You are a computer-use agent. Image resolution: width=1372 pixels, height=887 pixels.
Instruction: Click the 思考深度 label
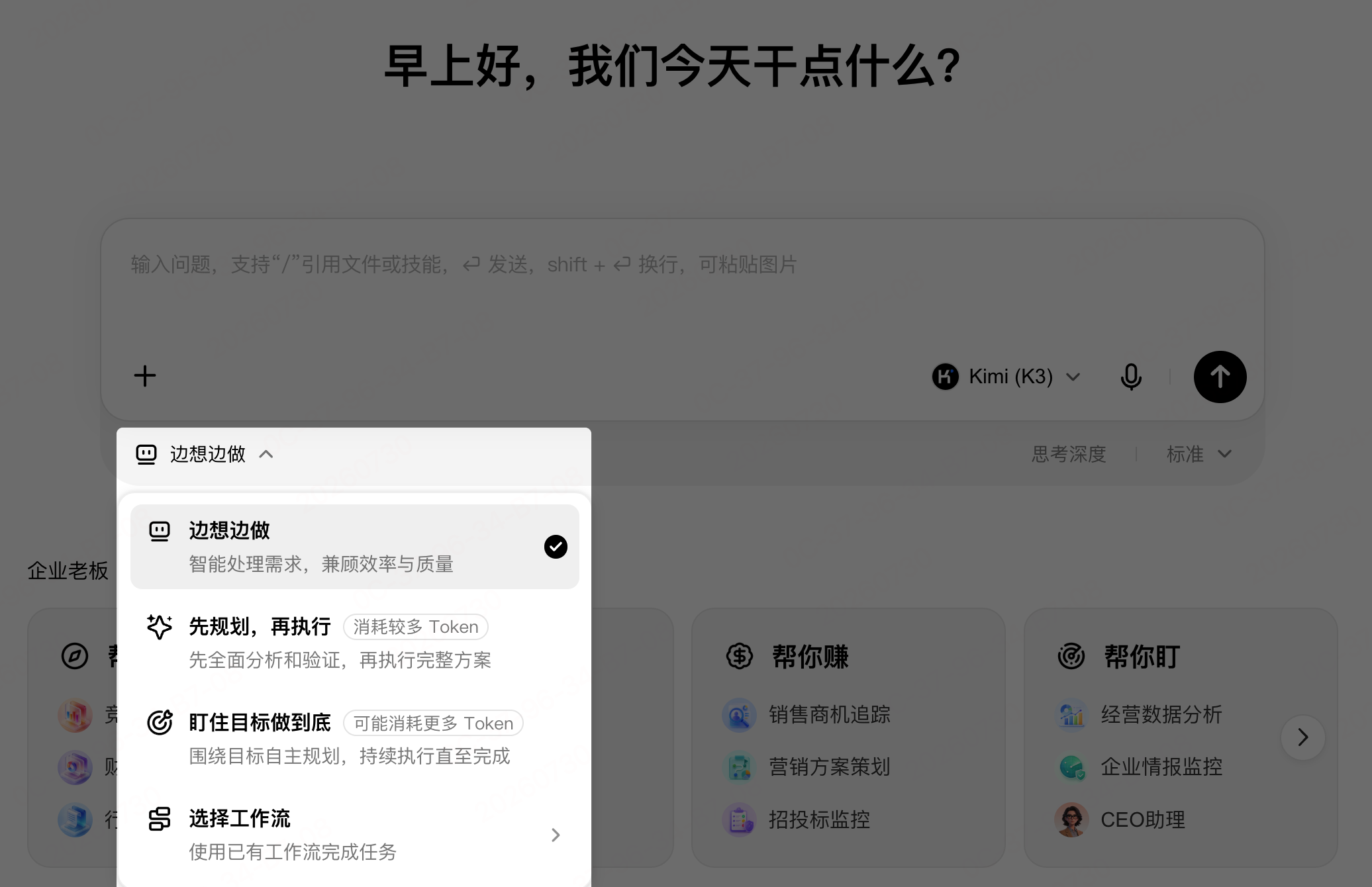1069,454
